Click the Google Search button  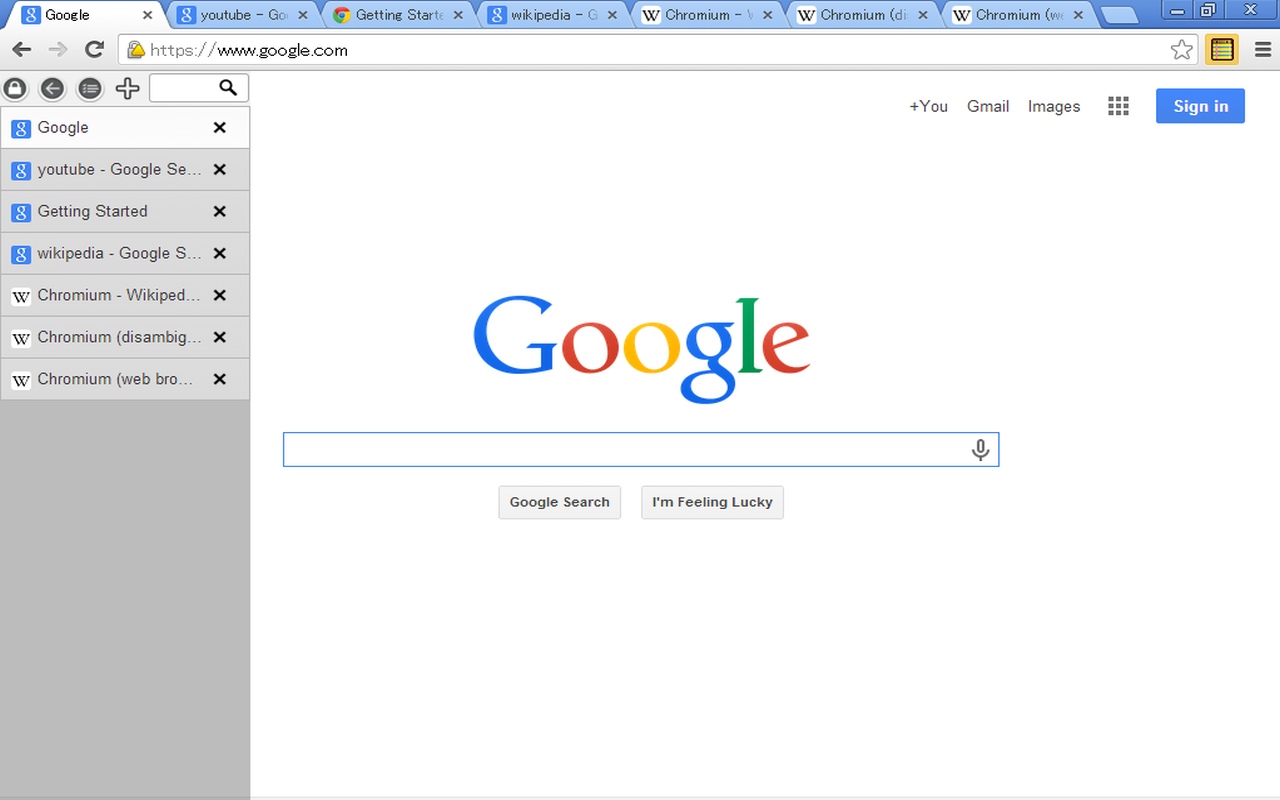pos(560,502)
